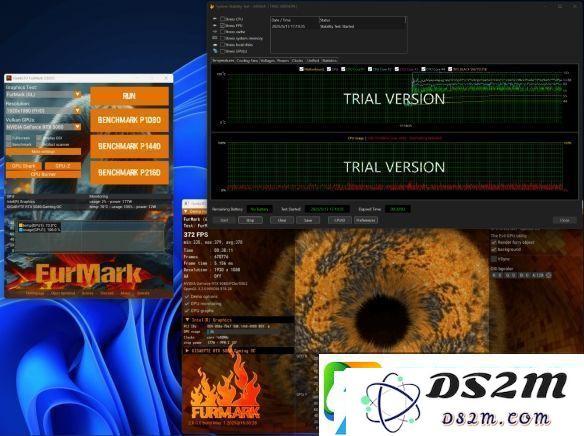The height and width of the screenshot is (436, 584).
Task: Enable the Stress cache checkbox
Action: click(222, 32)
